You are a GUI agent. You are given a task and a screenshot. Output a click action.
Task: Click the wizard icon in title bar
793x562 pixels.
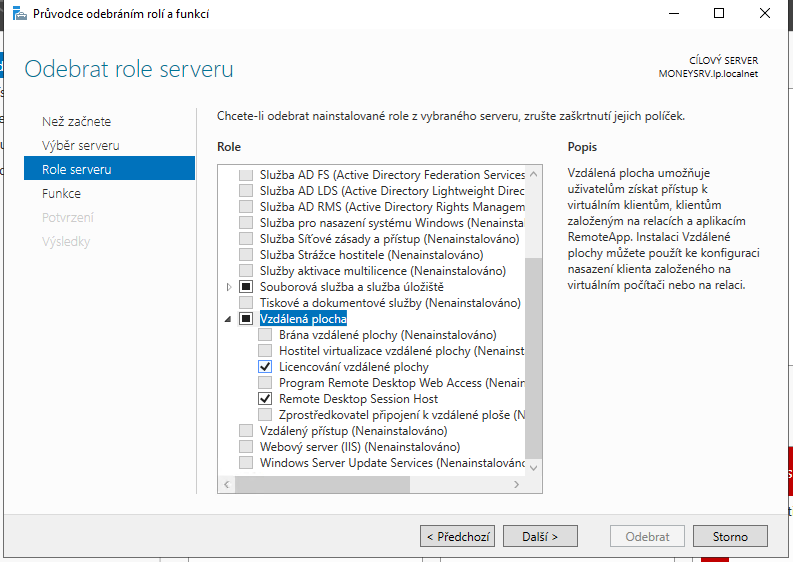(x=19, y=14)
